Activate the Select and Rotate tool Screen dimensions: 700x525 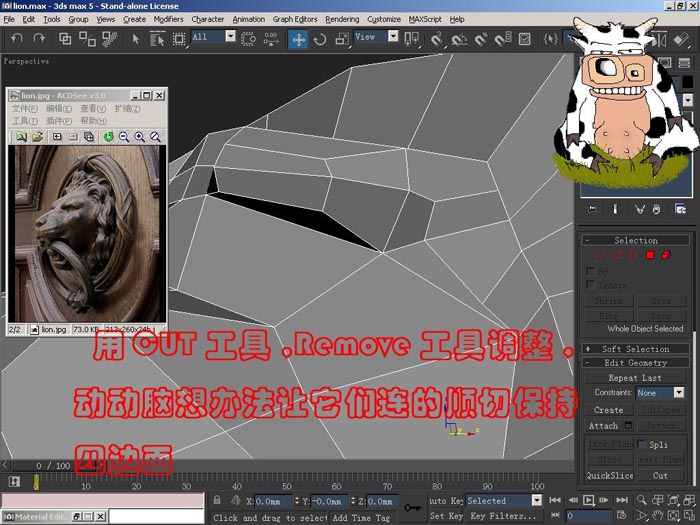pyautogui.click(x=320, y=40)
